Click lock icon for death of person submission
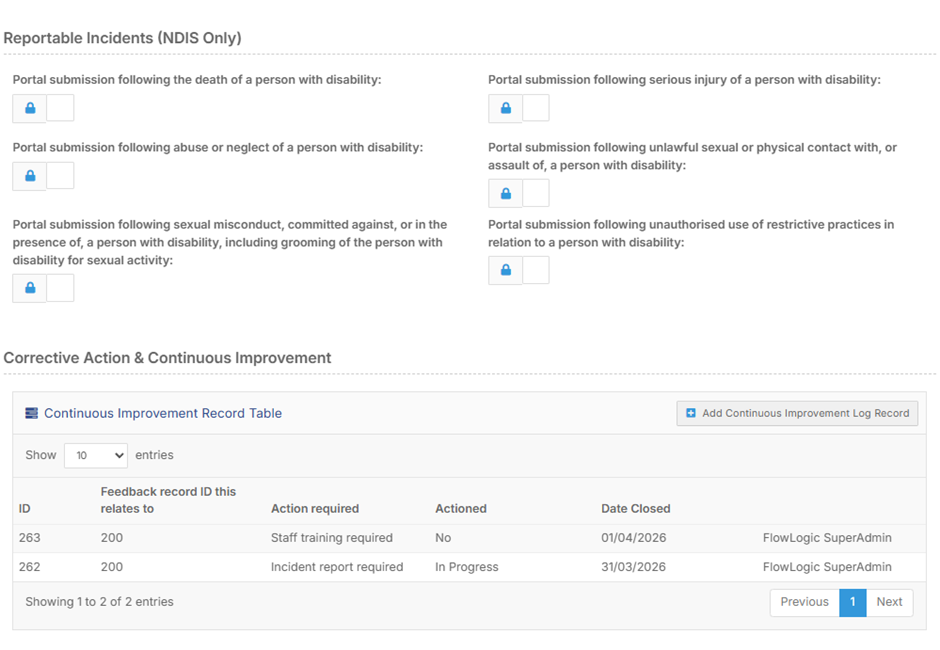 click(30, 108)
